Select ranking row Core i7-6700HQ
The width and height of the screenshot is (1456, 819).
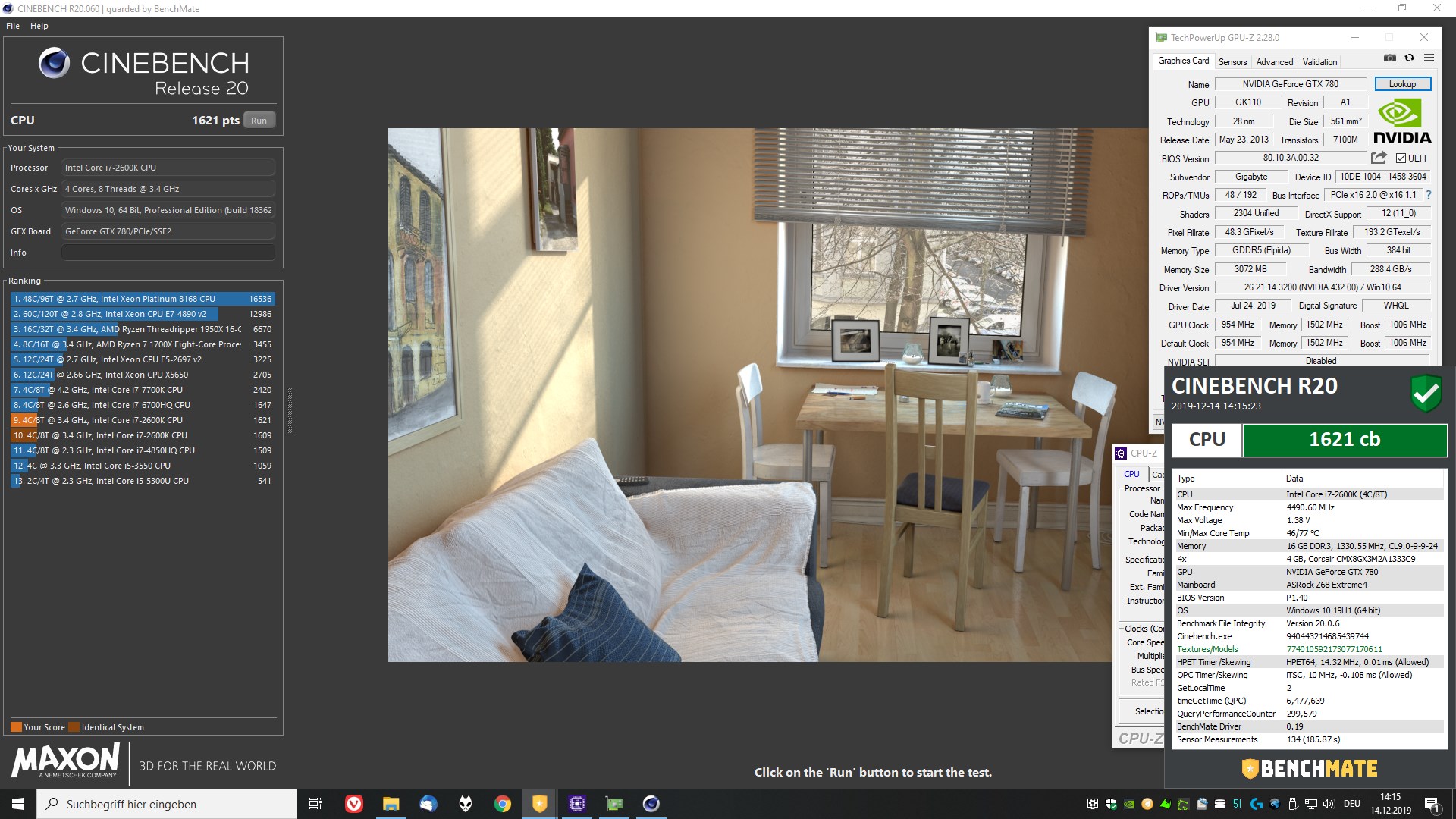143,405
